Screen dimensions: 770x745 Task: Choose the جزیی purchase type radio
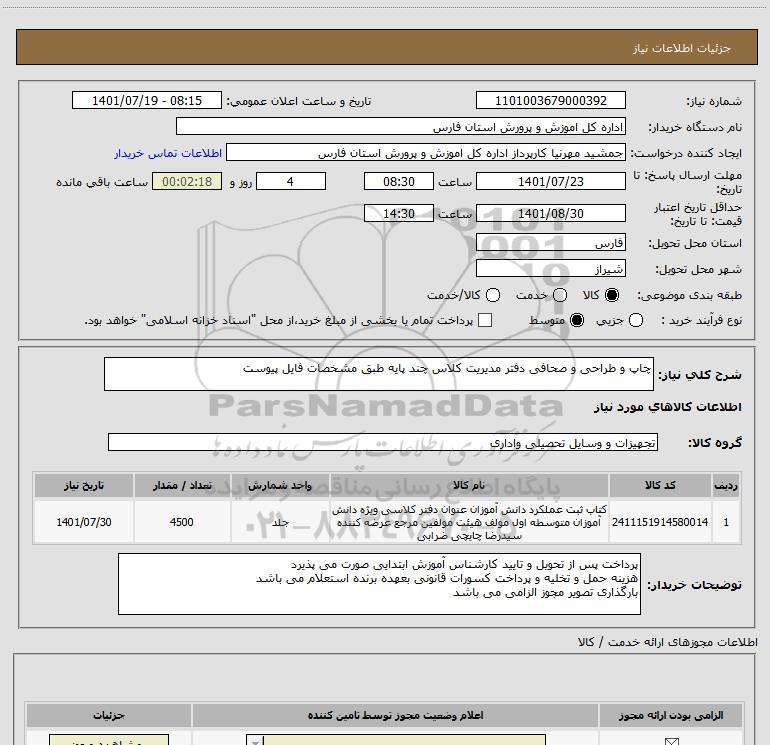pyautogui.click(x=636, y=320)
